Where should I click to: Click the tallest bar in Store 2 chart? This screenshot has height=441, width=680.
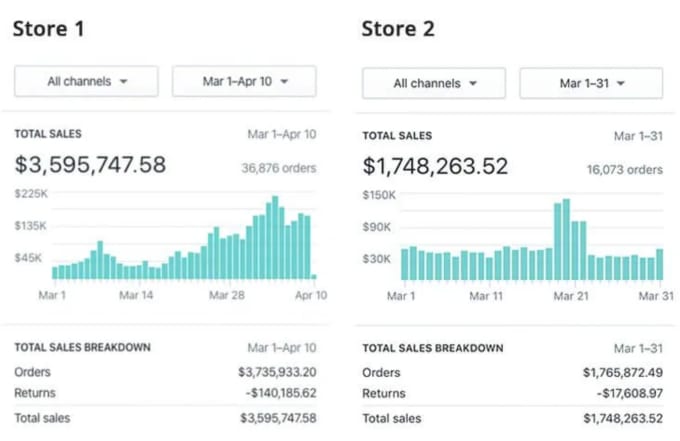(x=566, y=239)
